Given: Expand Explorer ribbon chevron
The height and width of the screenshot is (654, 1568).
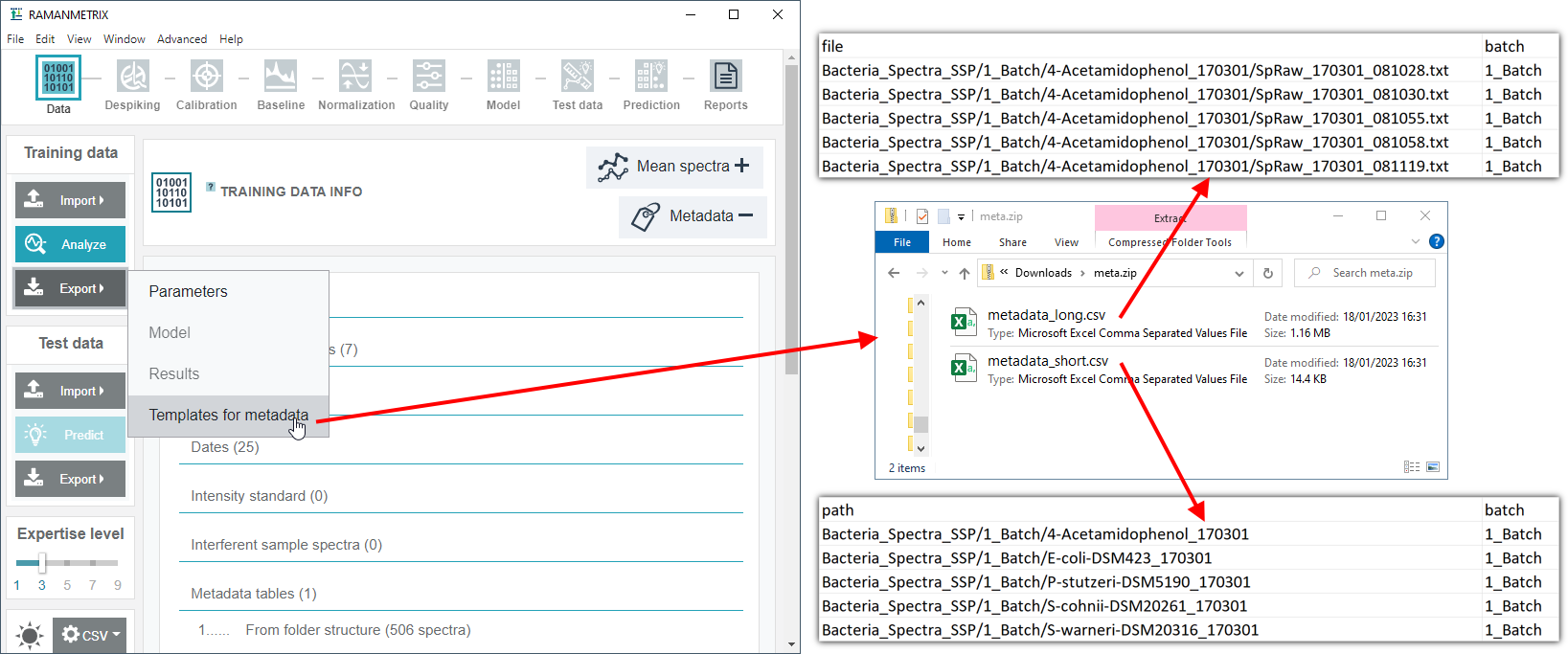Looking at the screenshot, I should pos(1416,241).
